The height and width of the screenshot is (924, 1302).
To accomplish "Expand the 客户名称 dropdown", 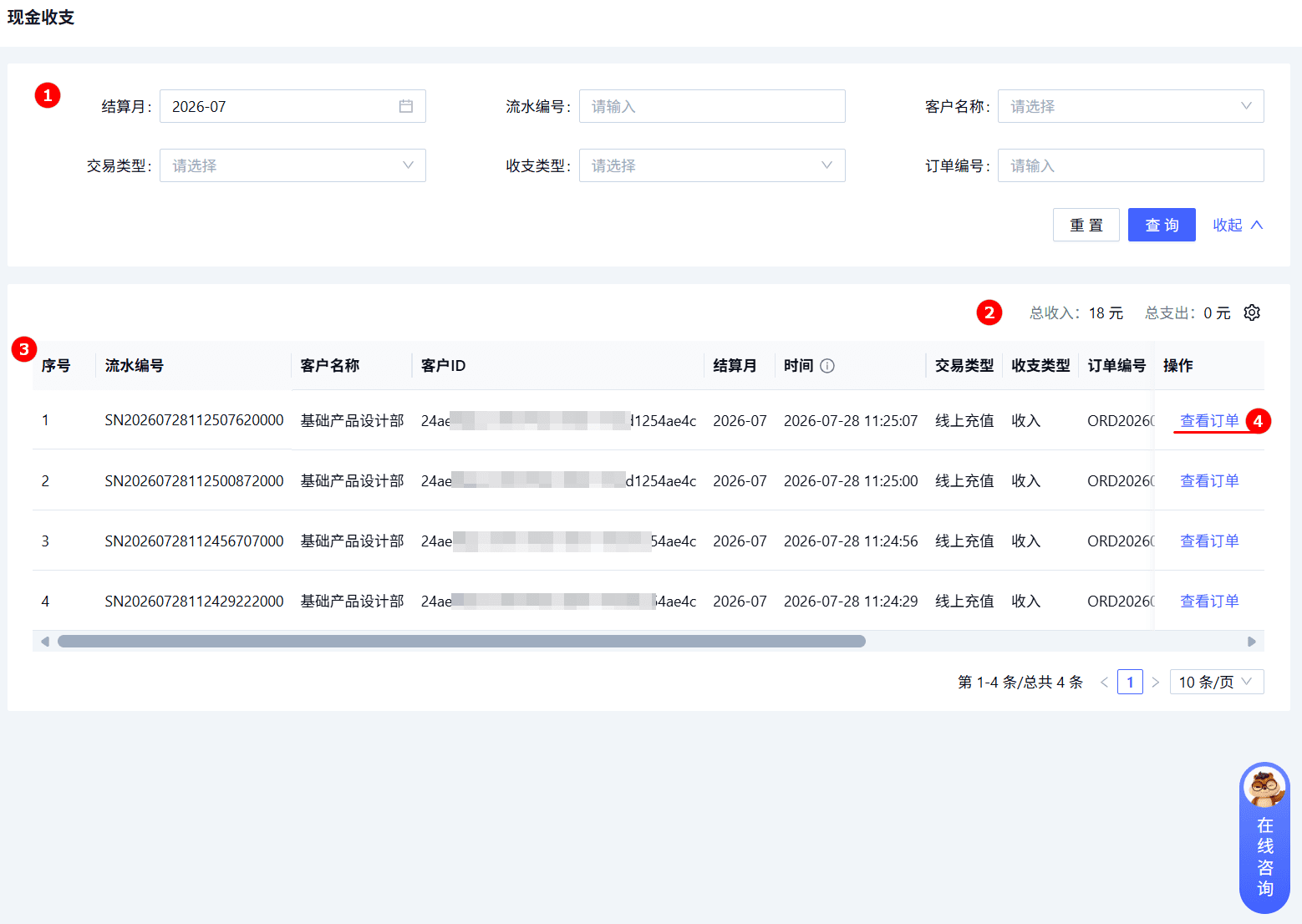I will (1131, 106).
